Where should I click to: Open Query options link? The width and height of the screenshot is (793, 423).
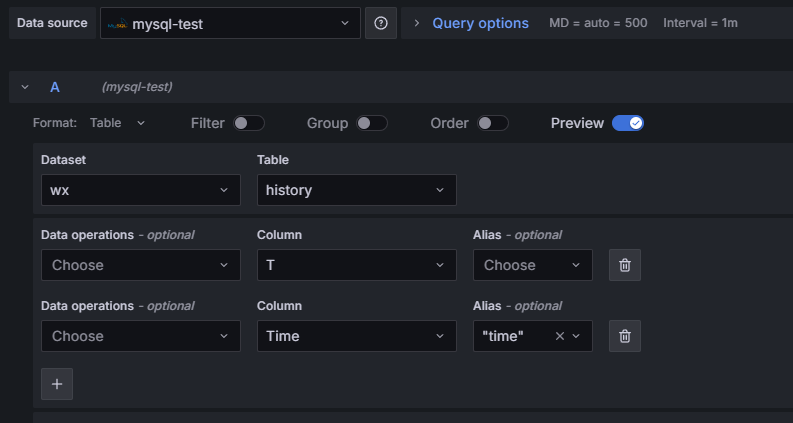click(x=480, y=23)
